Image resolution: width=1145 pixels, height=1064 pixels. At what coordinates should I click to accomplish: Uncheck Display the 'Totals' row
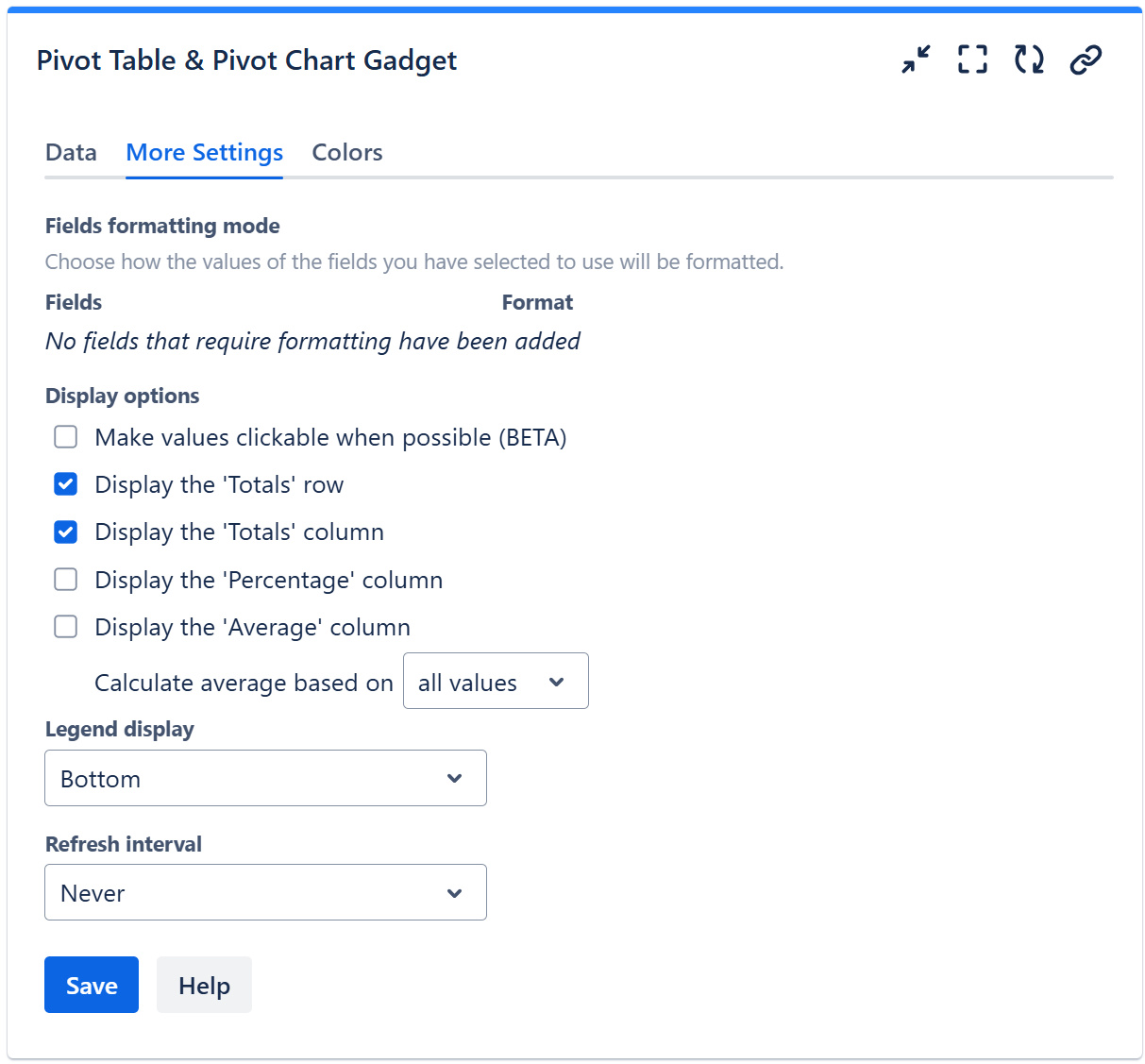66,484
